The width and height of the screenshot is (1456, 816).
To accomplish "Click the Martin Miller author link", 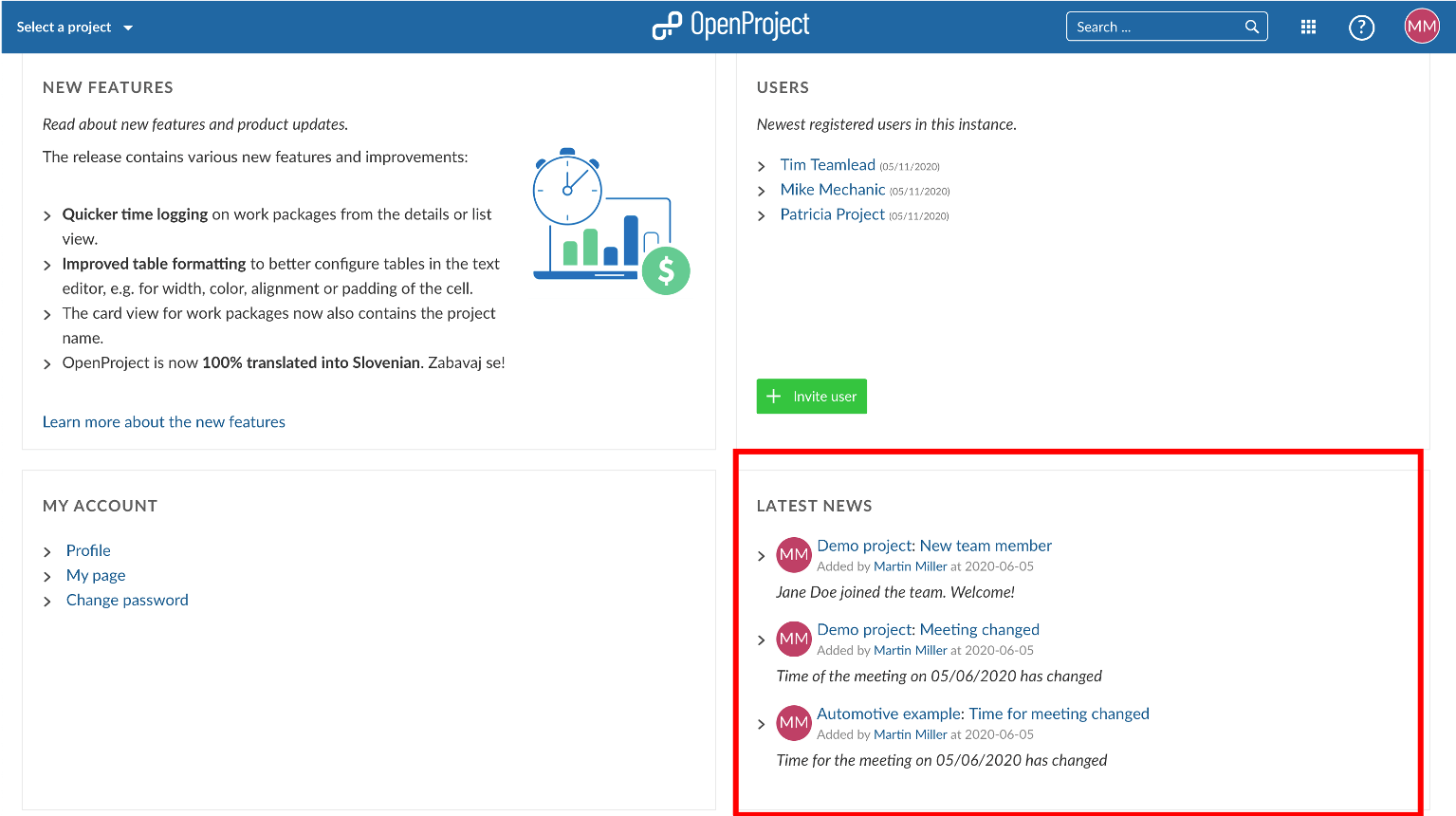I will click(x=909, y=566).
